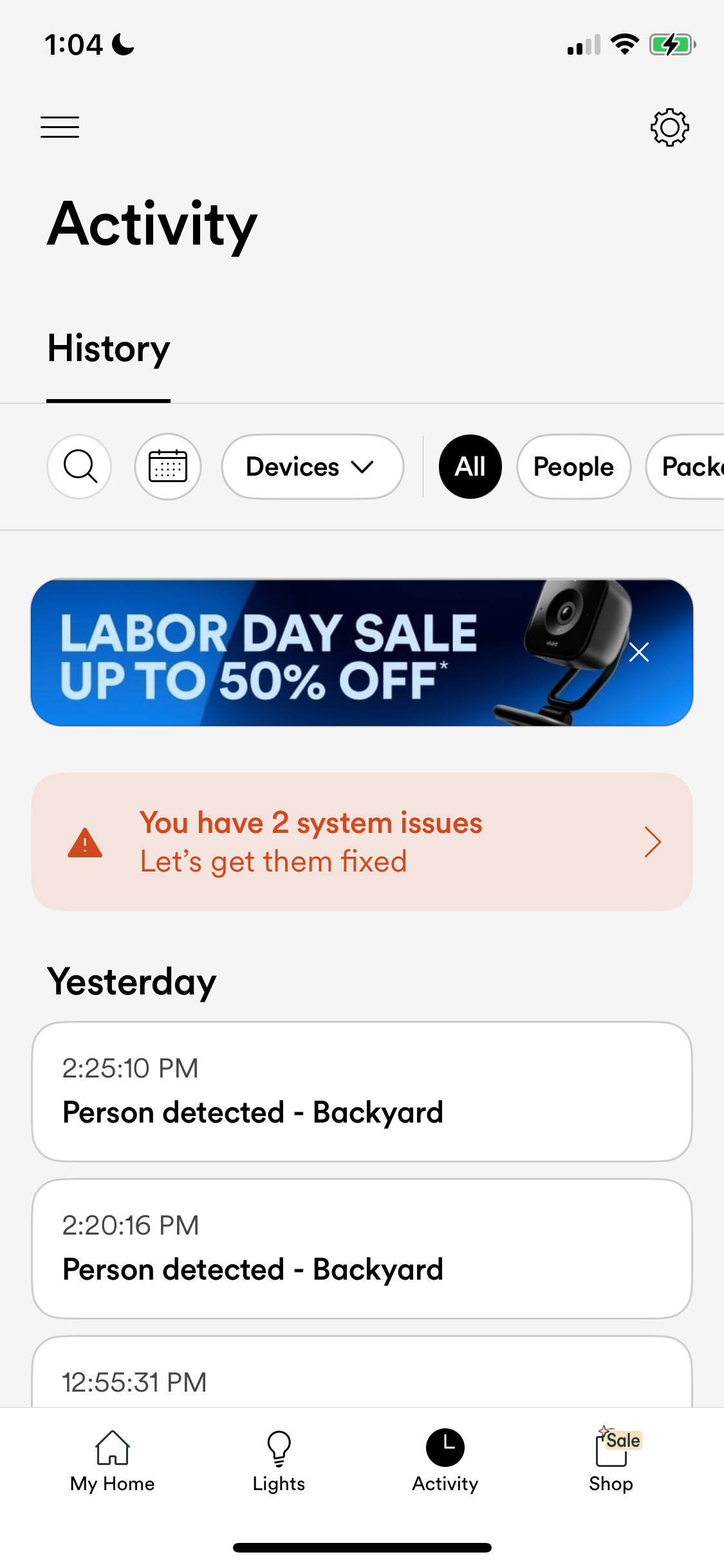This screenshot has height=1568, width=724.
Task: Switch to the History tab
Action: (x=109, y=350)
